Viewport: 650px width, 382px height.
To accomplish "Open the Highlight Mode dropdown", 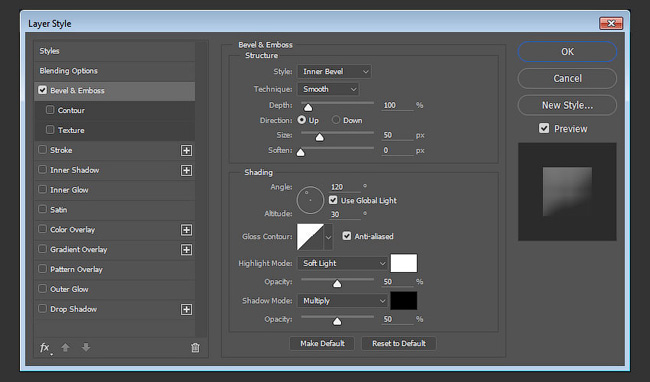I will point(342,263).
